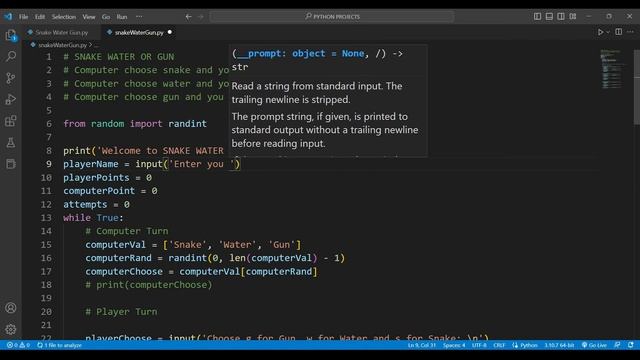Toggle the primary side bar
This screenshot has width=640, height=360.
coord(538,17)
